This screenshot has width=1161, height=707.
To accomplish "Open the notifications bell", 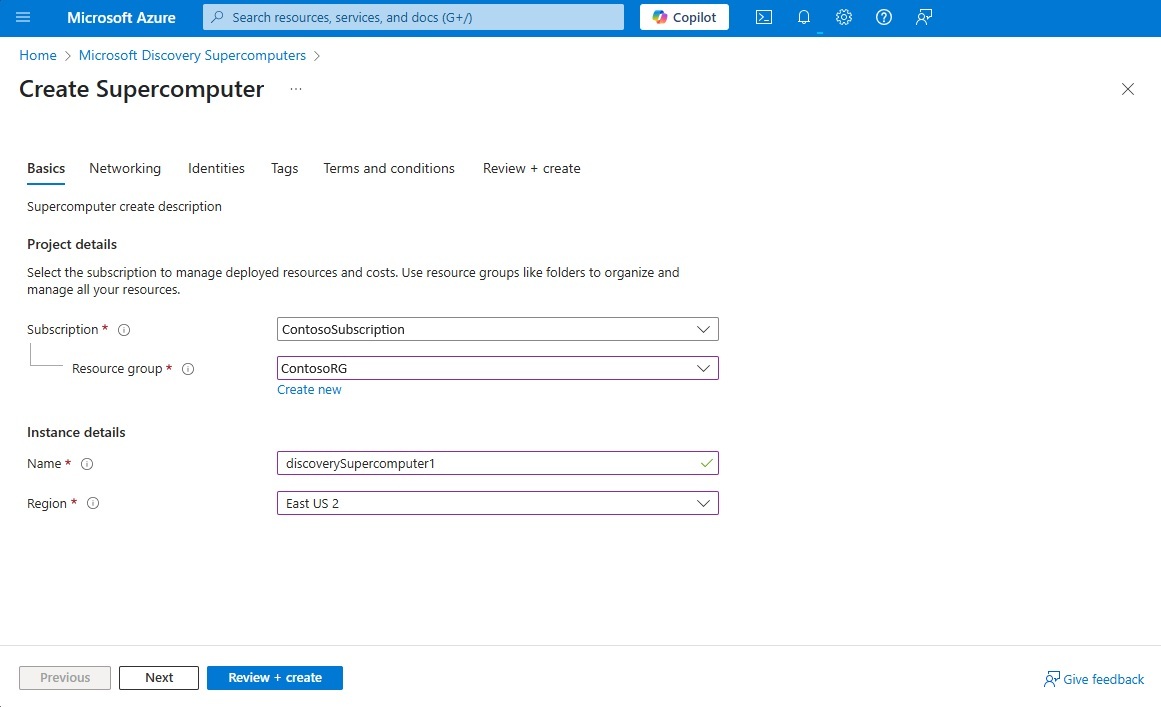I will (803, 17).
